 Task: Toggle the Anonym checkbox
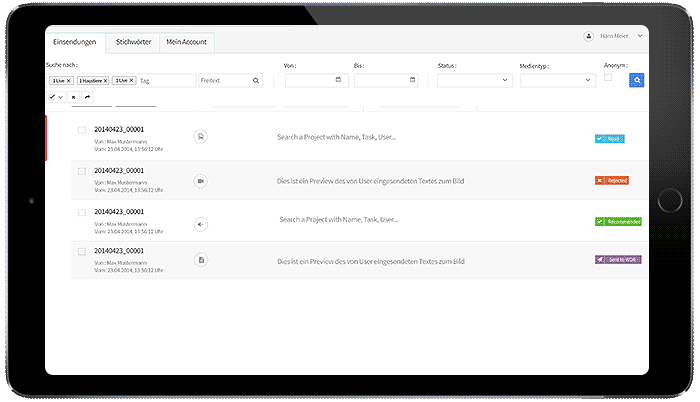(x=608, y=77)
